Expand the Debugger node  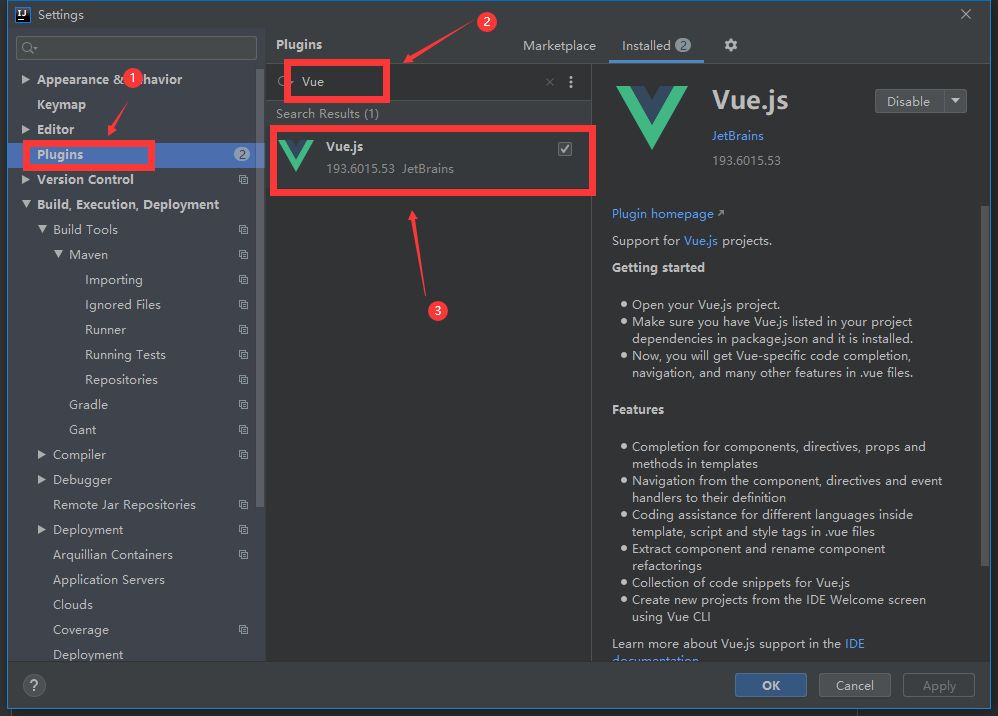pyautogui.click(x=41, y=479)
